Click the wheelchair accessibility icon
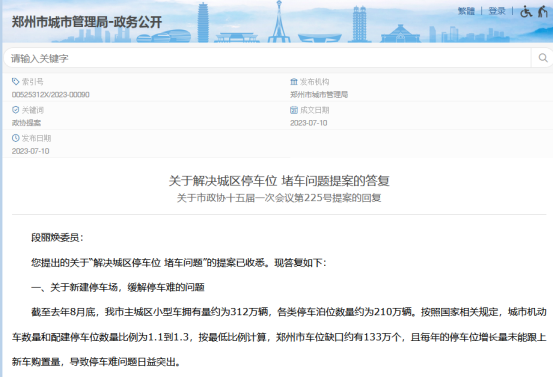The height and width of the screenshot is (378, 553). (526, 12)
